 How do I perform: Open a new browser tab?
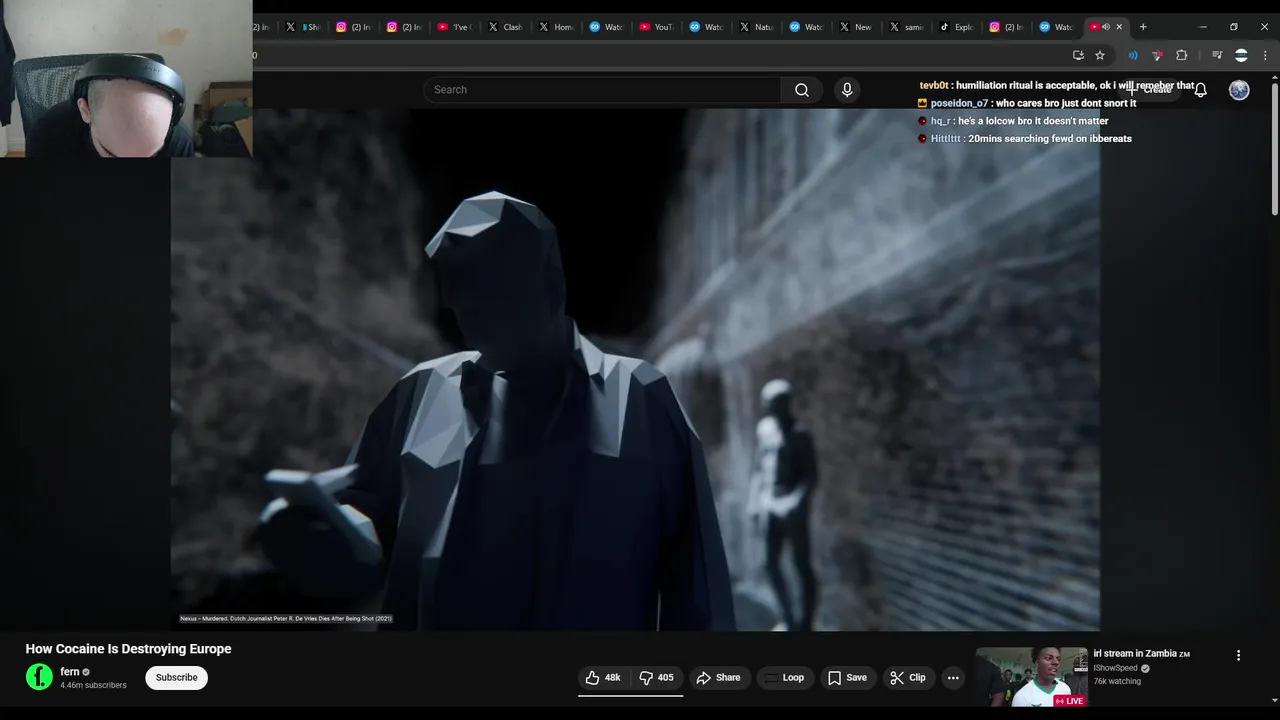(1143, 27)
